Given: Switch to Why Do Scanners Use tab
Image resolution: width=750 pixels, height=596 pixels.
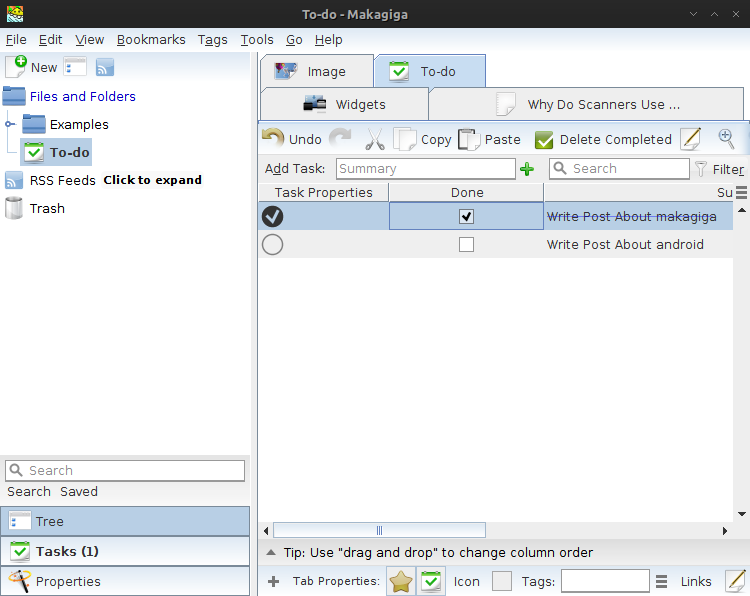Looking at the screenshot, I should [586, 104].
